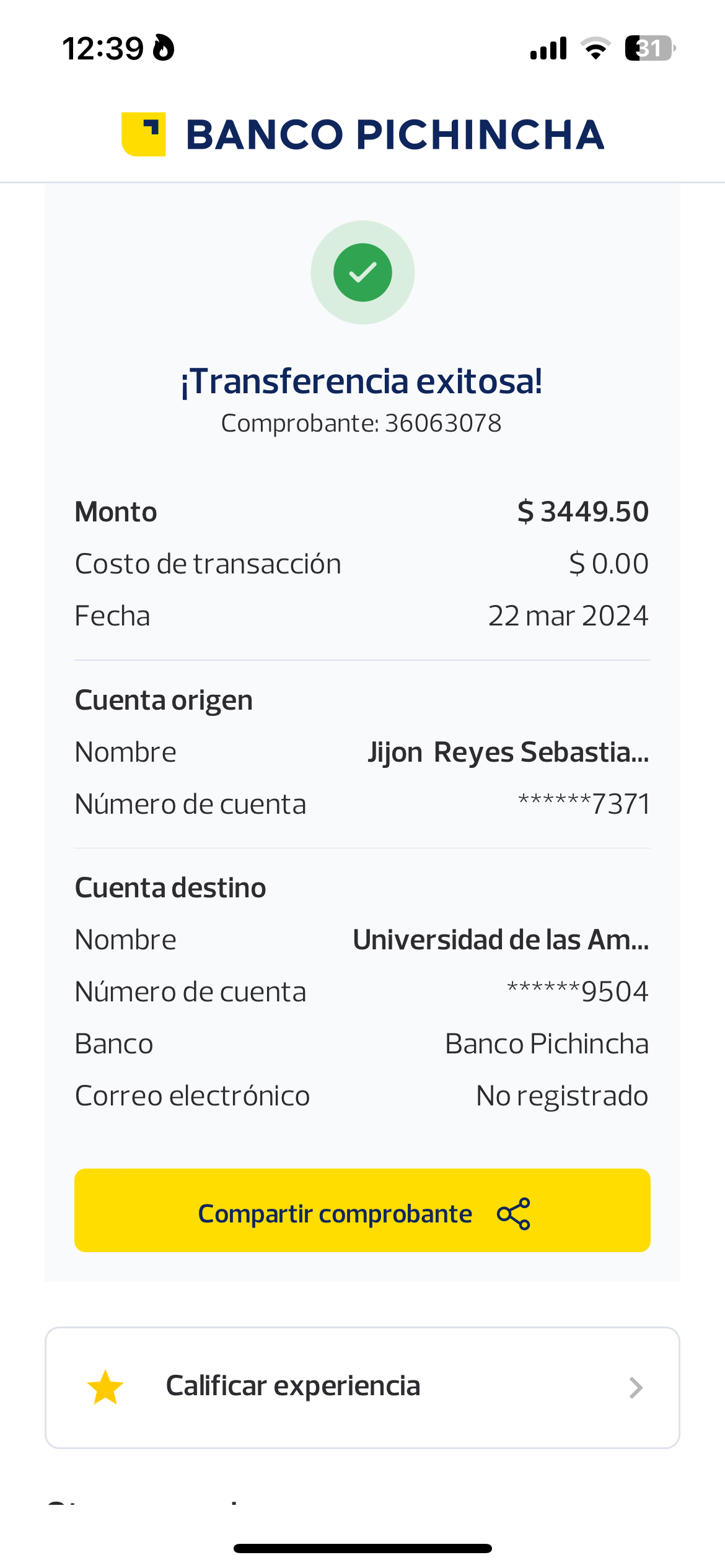Tap the cellular signal bars icon
This screenshot has height=1568, width=725.
point(548,48)
